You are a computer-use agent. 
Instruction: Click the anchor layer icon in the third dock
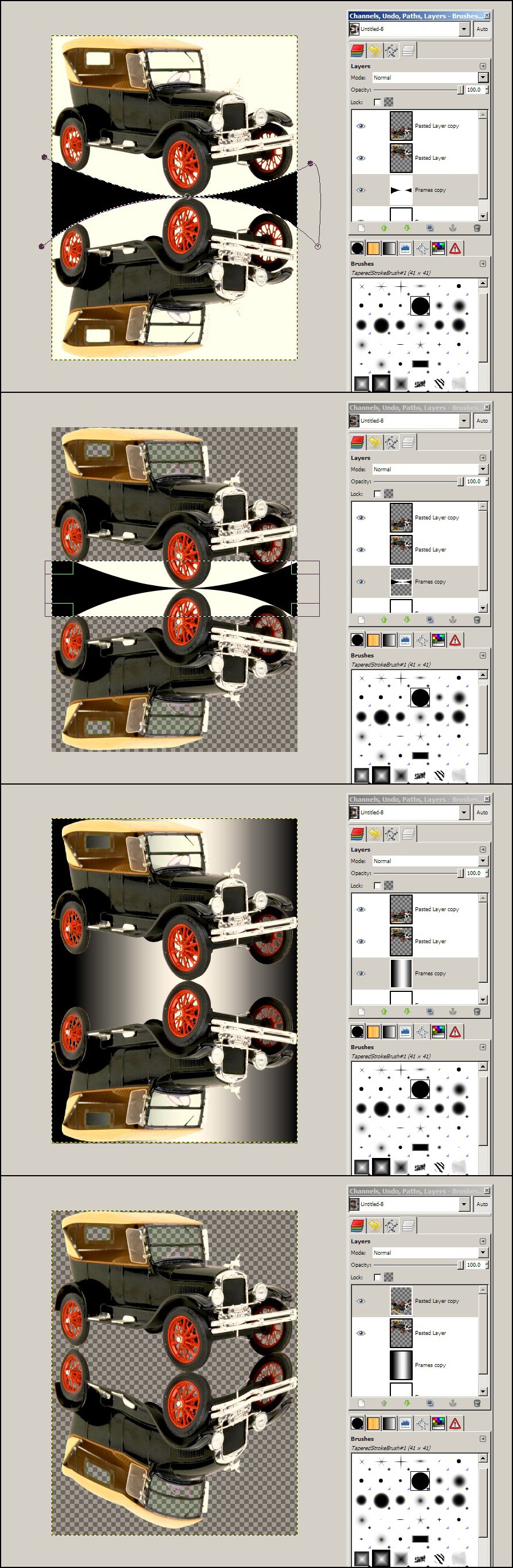[x=453, y=1012]
